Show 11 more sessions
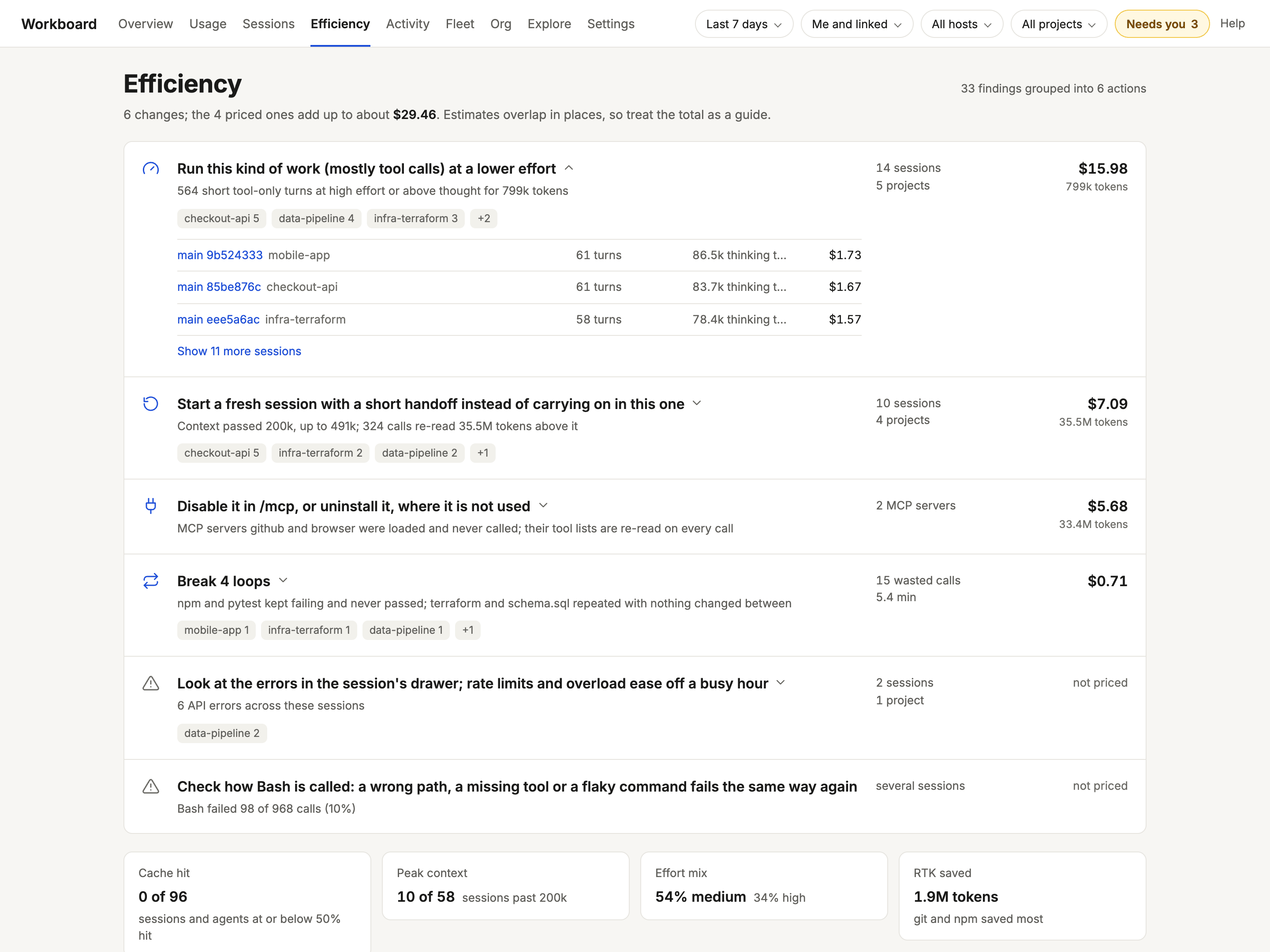 pyautogui.click(x=239, y=351)
